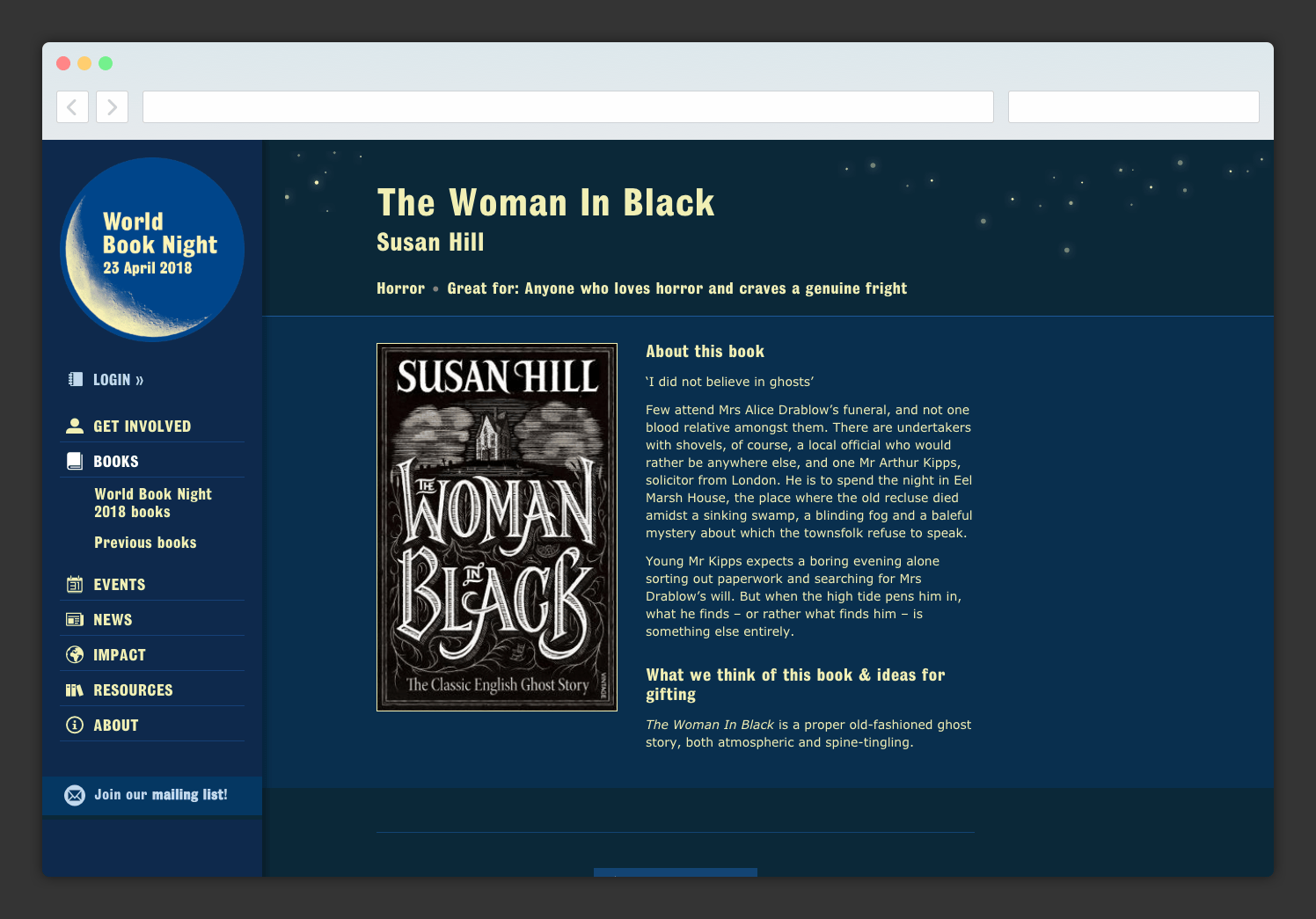Screen dimensions: 1316x919
Task: Click the 'Great for: Anyone who loves horror' text
Action: pos(677,288)
